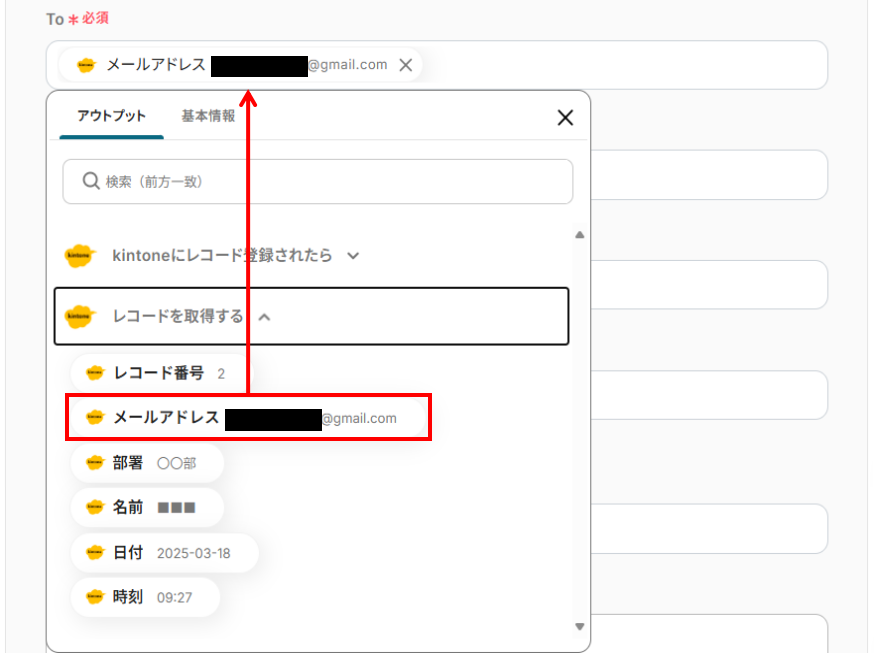Click the 検索（前方一致） search box
This screenshot has width=875, height=653.
point(318,181)
